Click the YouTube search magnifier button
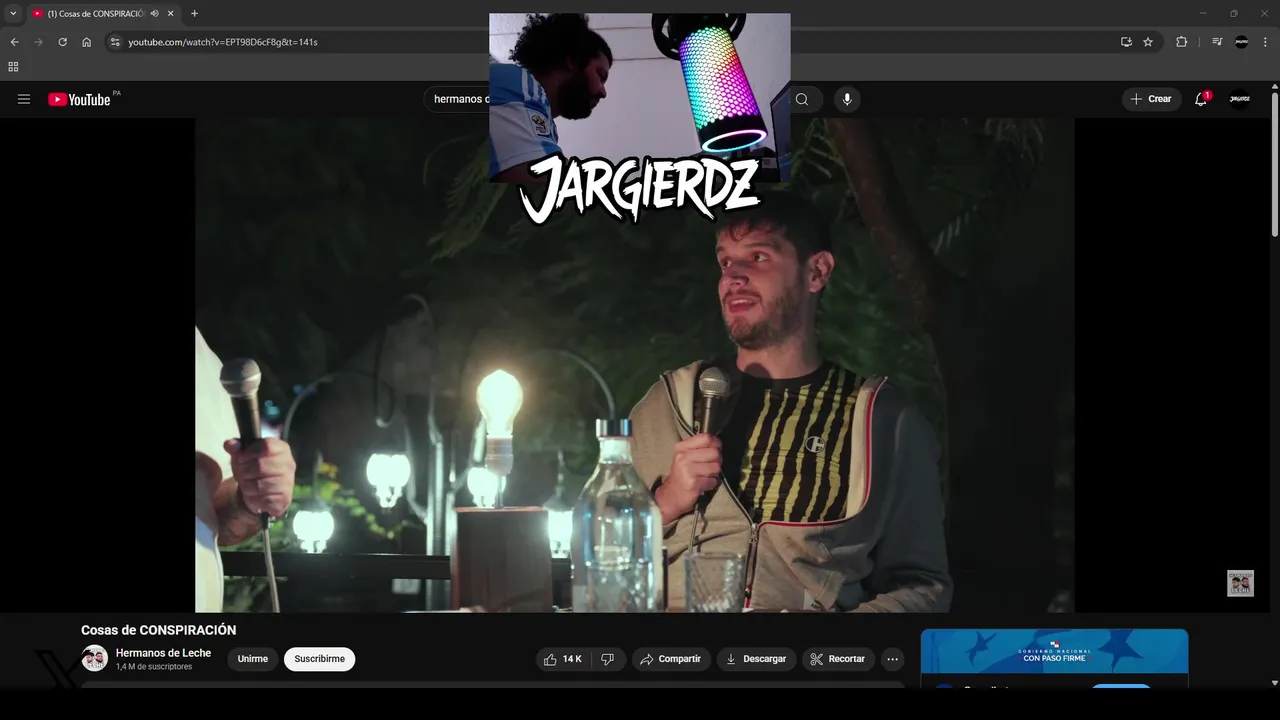This screenshot has height=720, width=1280. tap(802, 99)
